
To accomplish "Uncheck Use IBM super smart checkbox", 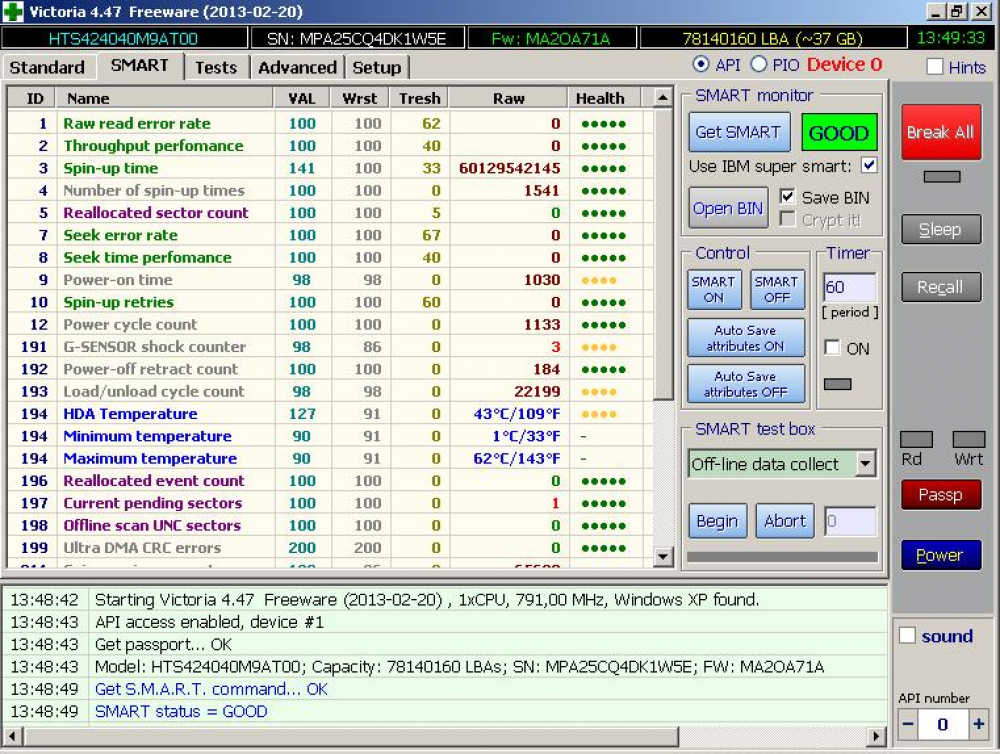I will coord(869,165).
